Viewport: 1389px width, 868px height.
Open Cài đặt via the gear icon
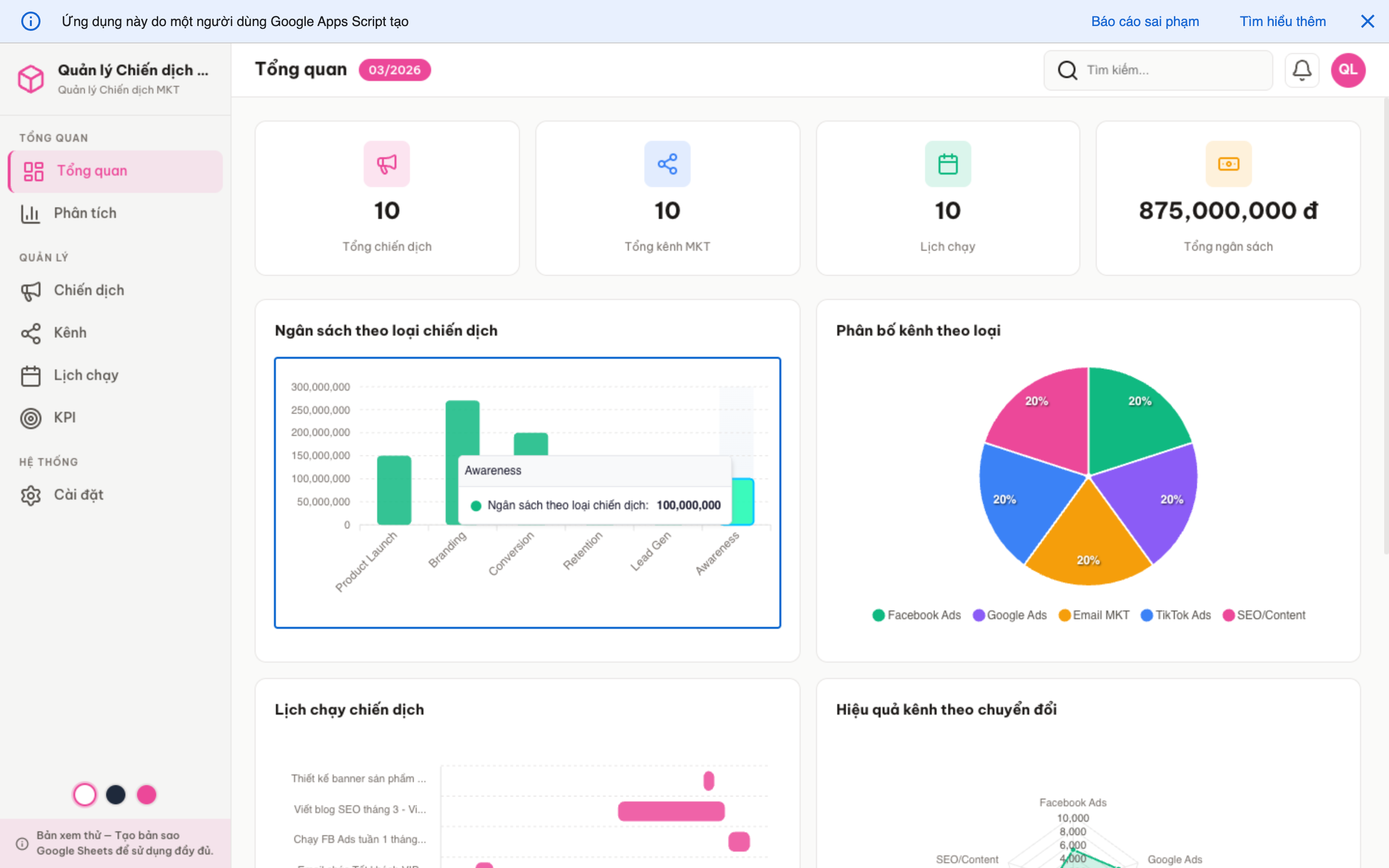click(x=31, y=494)
